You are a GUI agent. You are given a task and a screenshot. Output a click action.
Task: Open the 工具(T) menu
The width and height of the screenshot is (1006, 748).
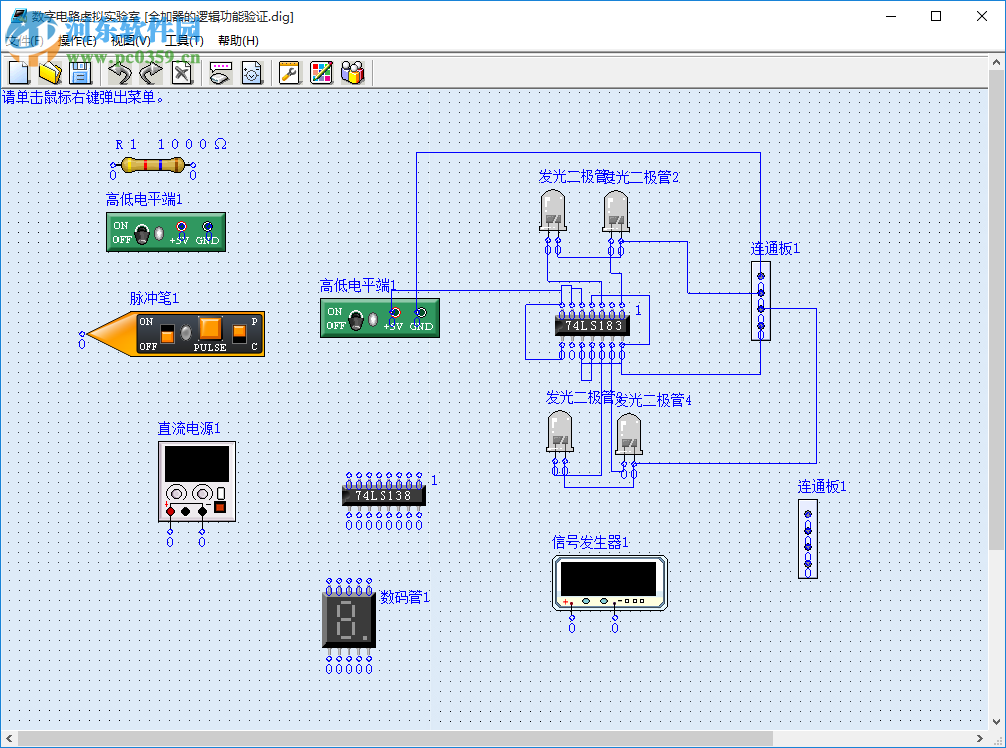[184, 40]
